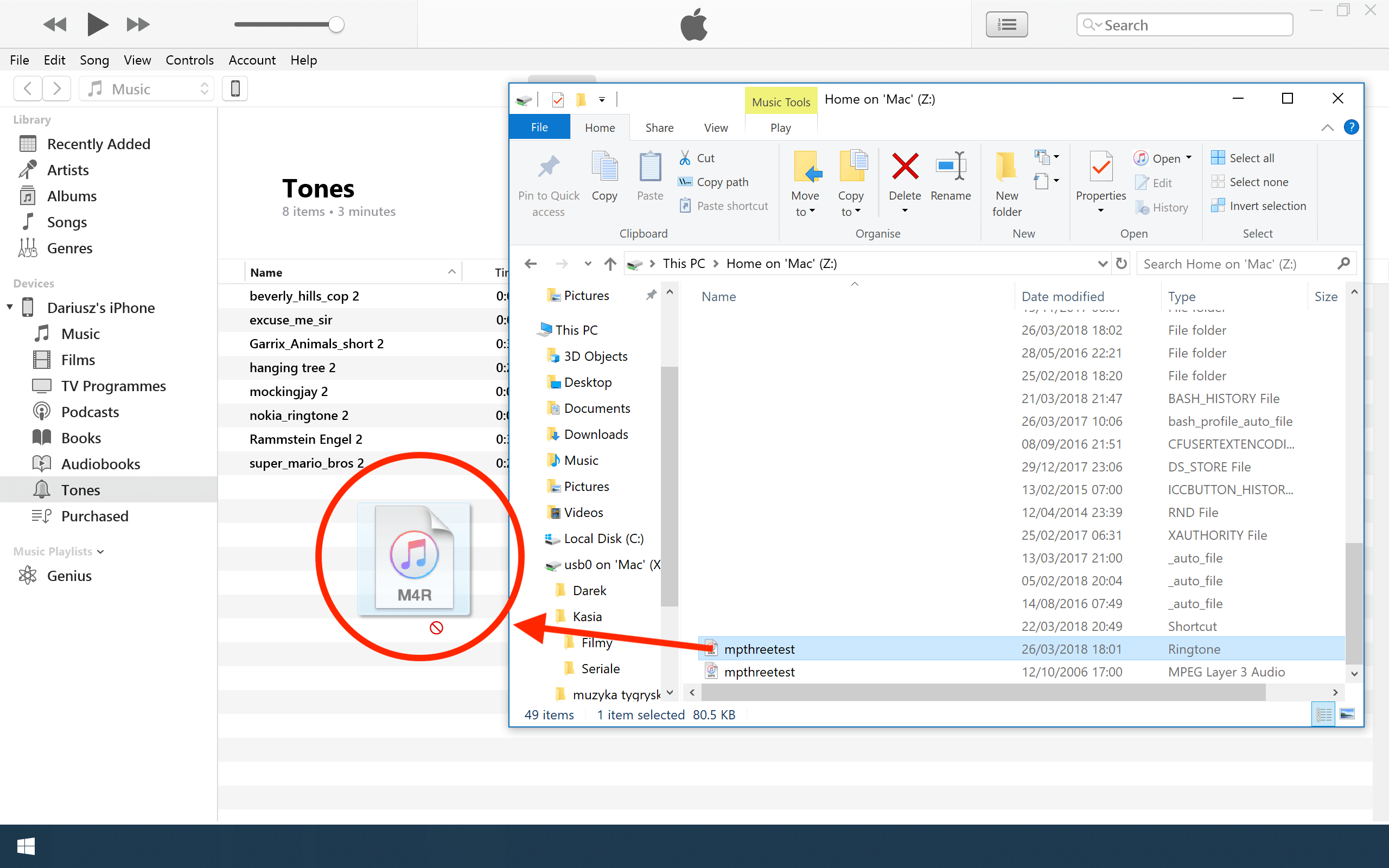This screenshot has height=868, width=1389.
Task: Select Purchased playlist under iPhone
Action: click(95, 516)
